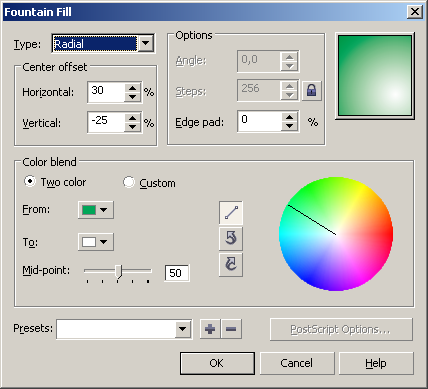
Task: Open Help for Fountain Fill
Action: (x=376, y=363)
